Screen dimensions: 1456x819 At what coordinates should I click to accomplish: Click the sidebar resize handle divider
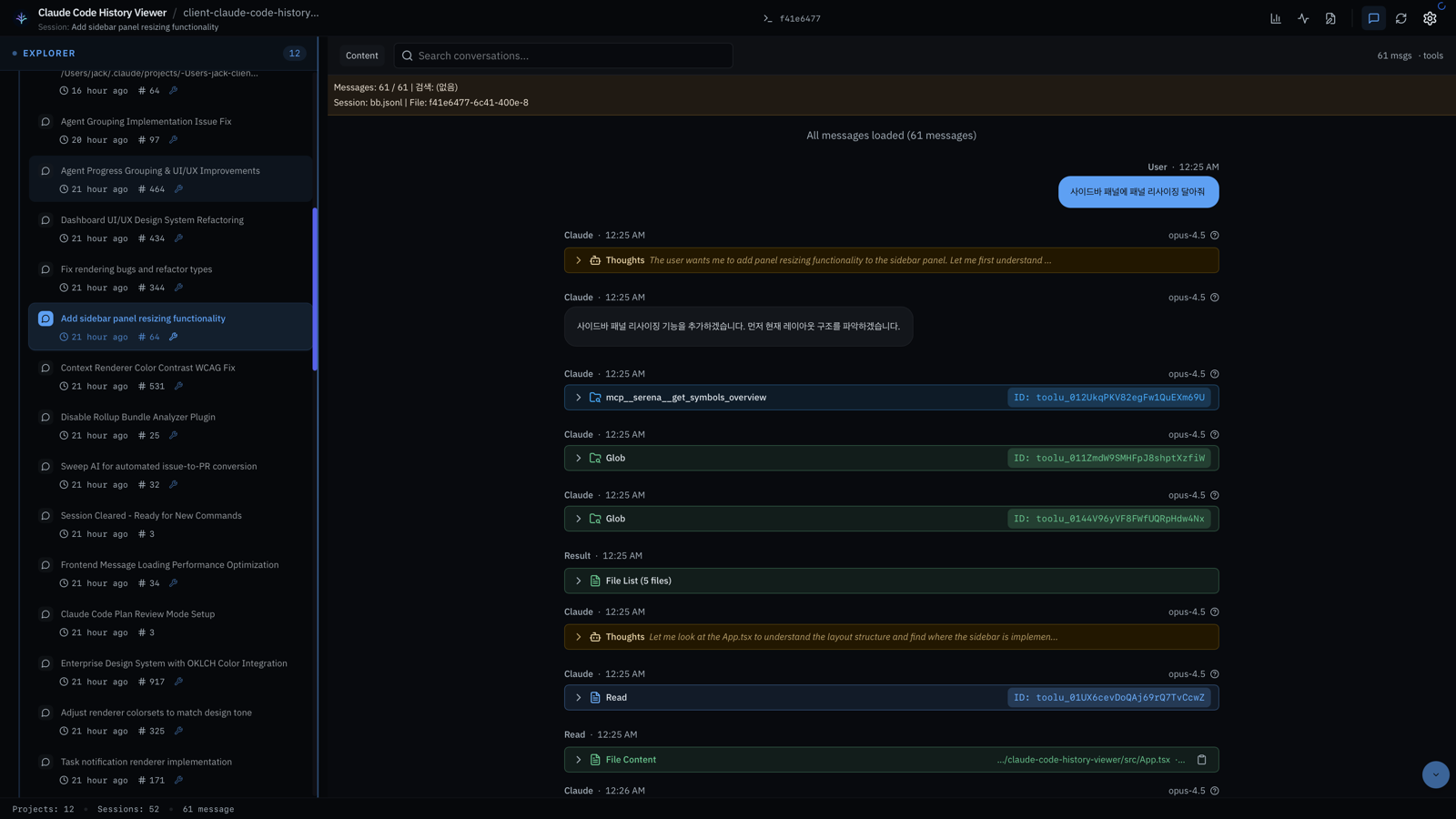(x=318, y=417)
